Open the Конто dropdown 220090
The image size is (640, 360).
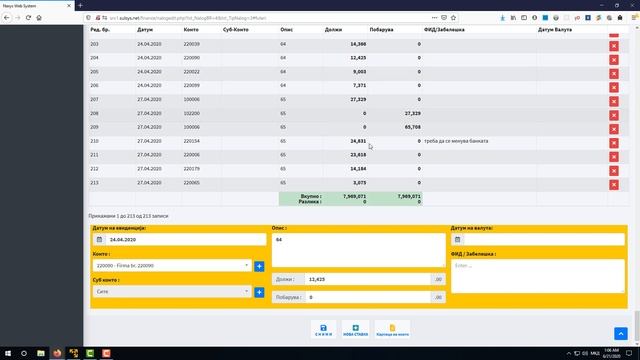click(x=172, y=265)
